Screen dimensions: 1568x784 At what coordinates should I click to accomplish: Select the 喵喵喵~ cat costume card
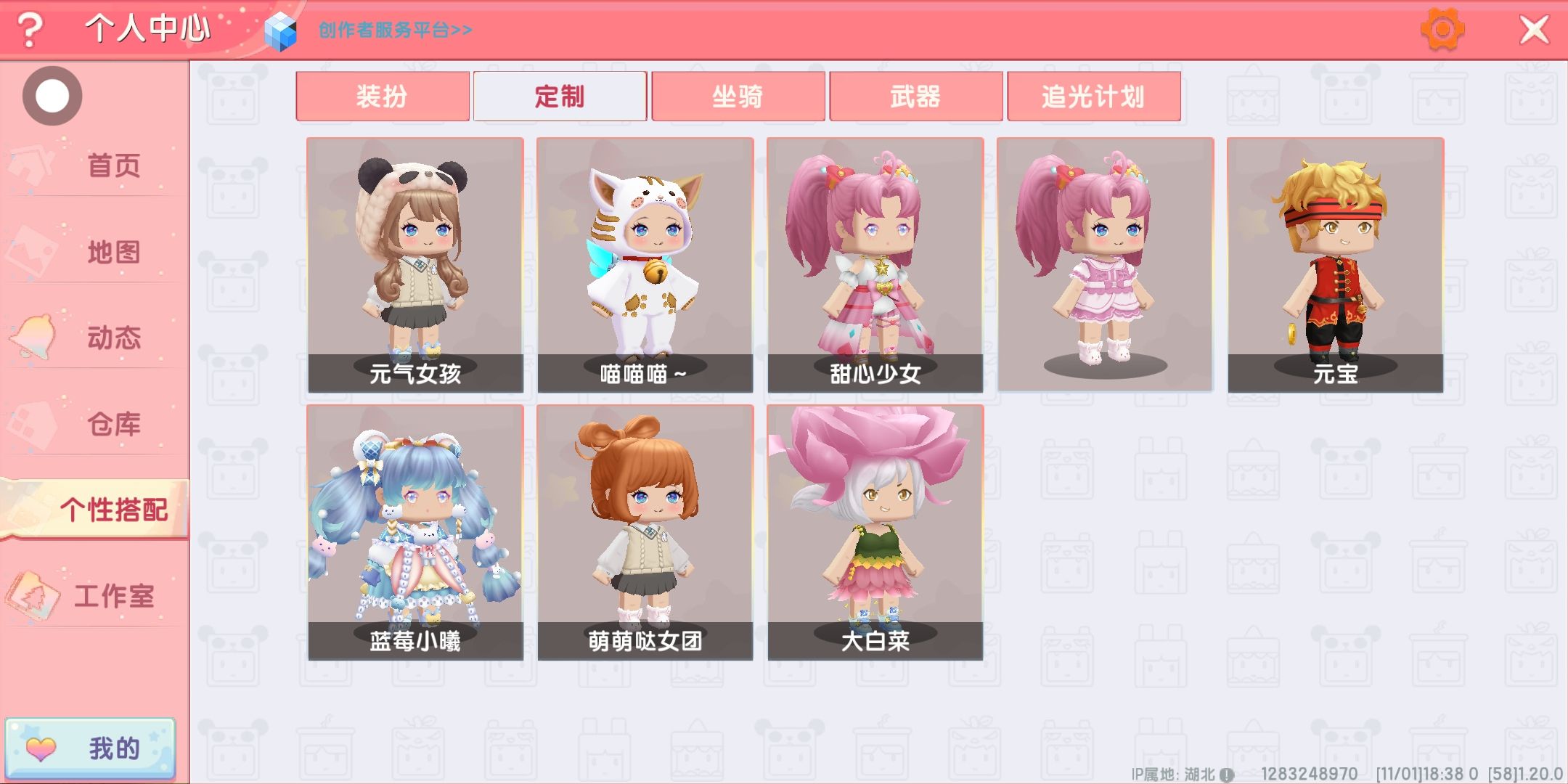coord(645,265)
